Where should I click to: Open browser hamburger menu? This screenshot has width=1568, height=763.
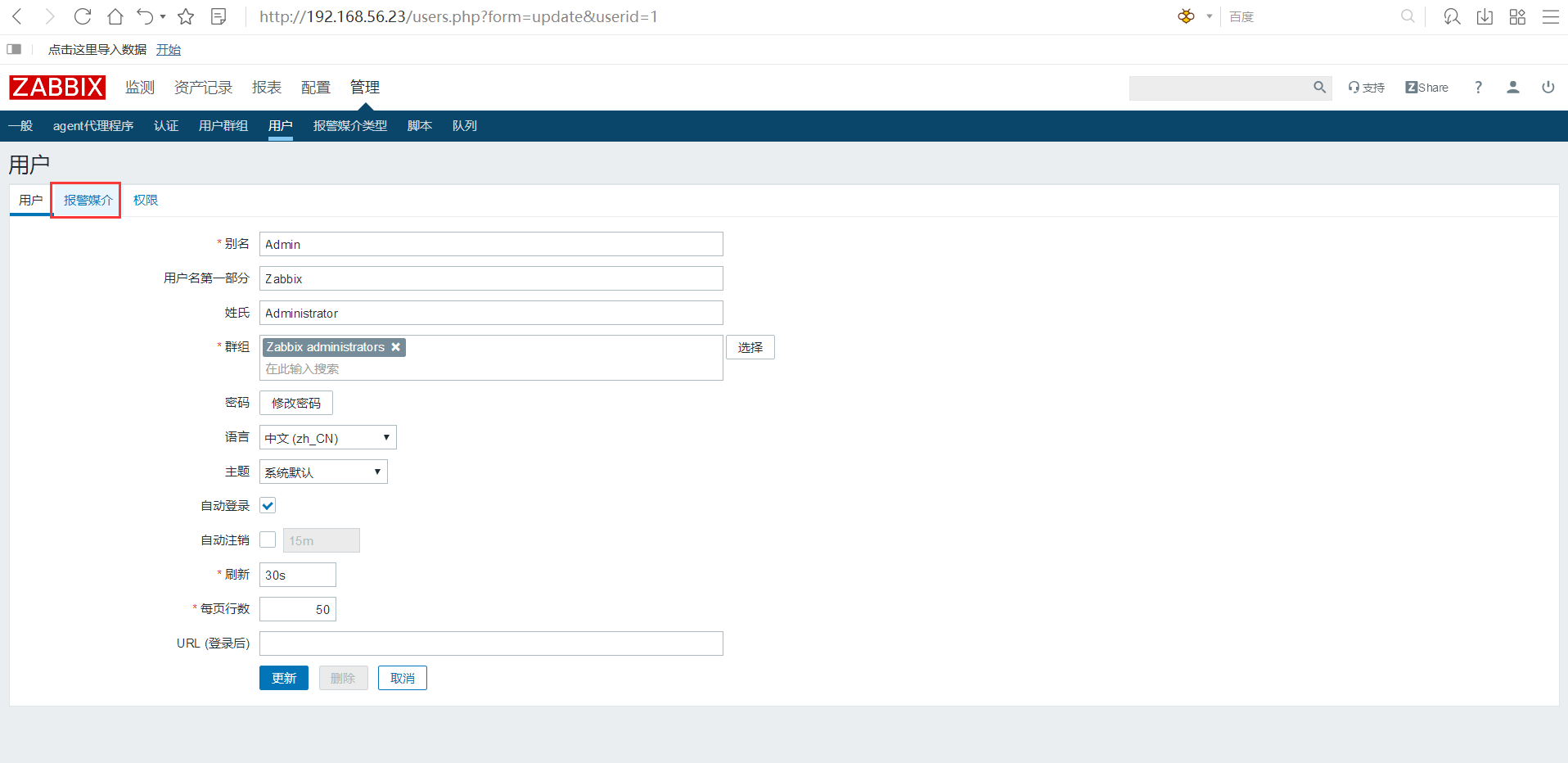pos(1550,16)
